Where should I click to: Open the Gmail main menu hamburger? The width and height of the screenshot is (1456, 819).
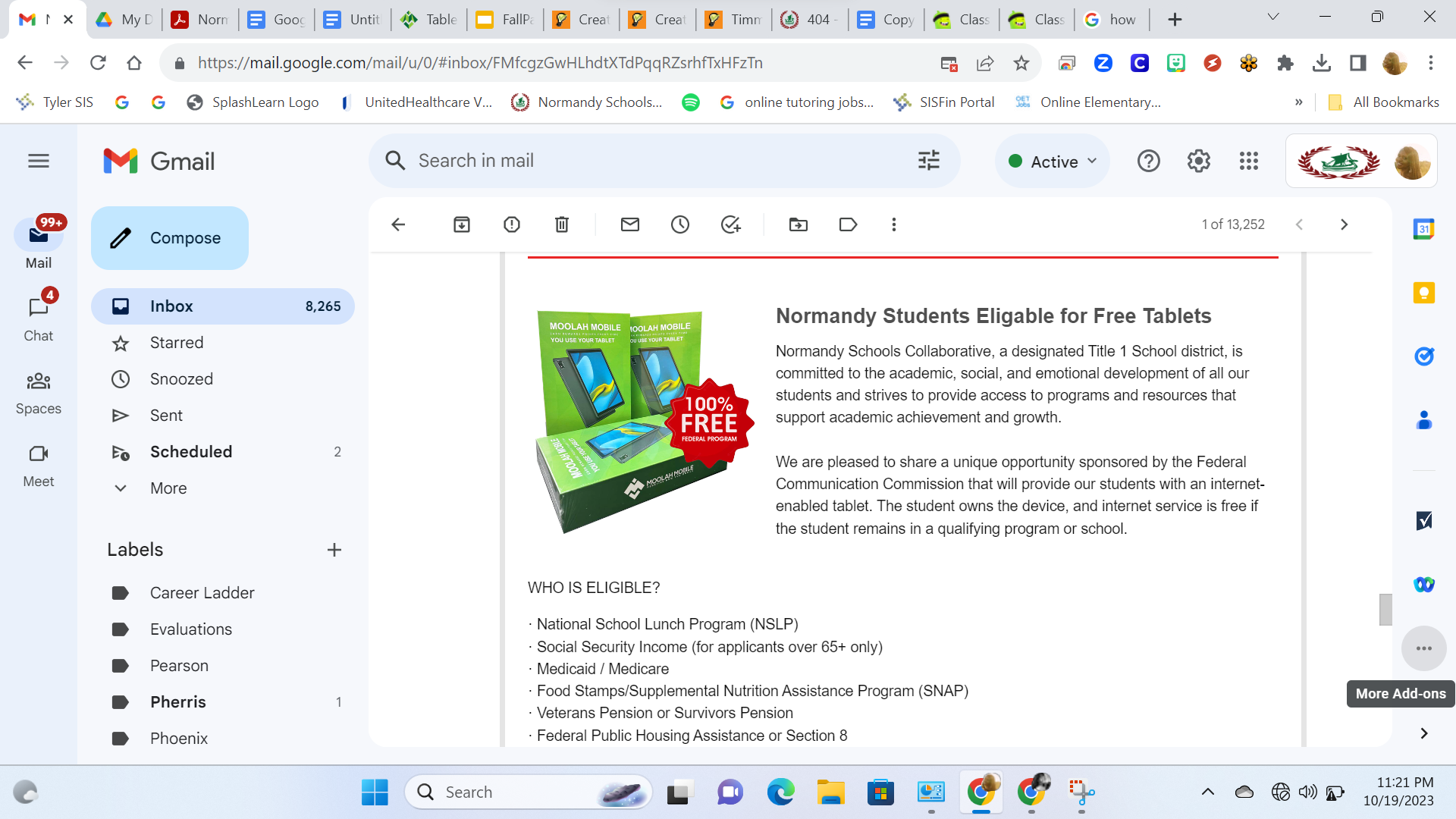point(39,161)
